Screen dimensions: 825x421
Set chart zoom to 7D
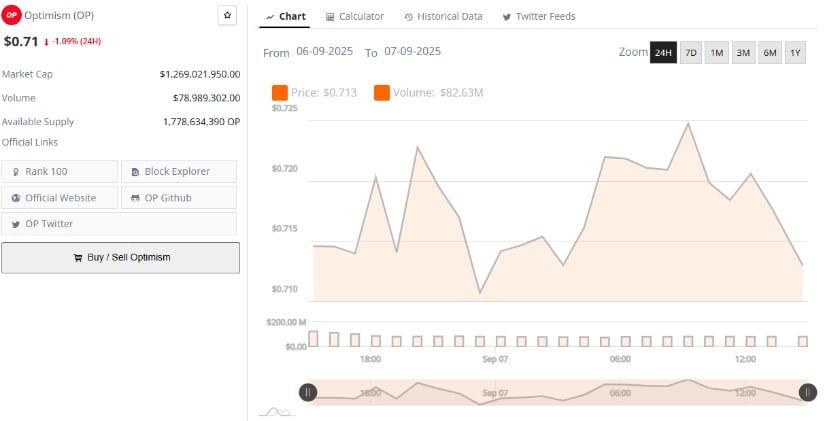click(x=691, y=53)
